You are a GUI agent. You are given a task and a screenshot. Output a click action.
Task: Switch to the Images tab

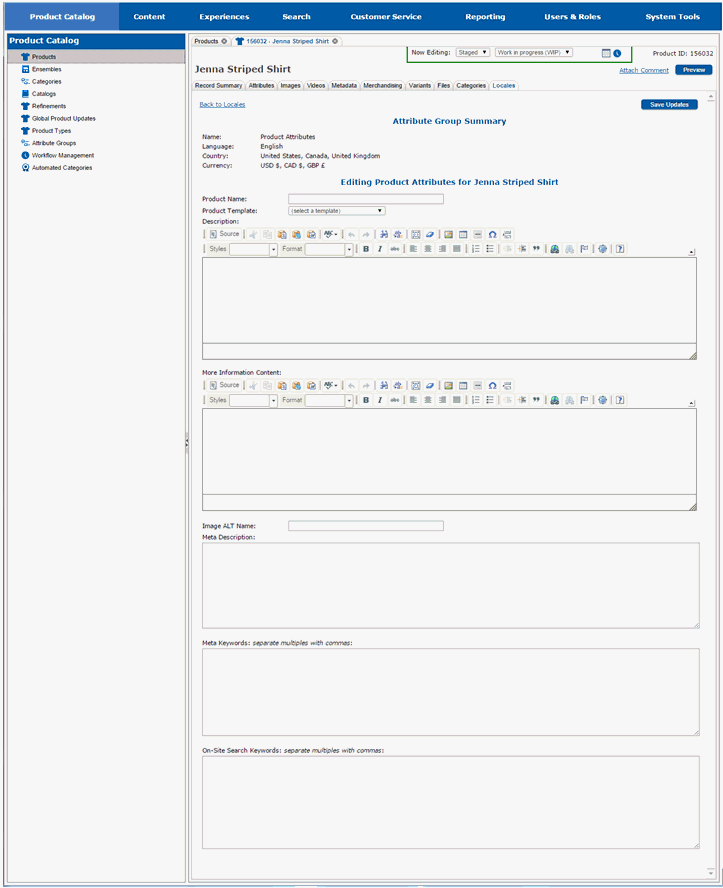tap(290, 86)
